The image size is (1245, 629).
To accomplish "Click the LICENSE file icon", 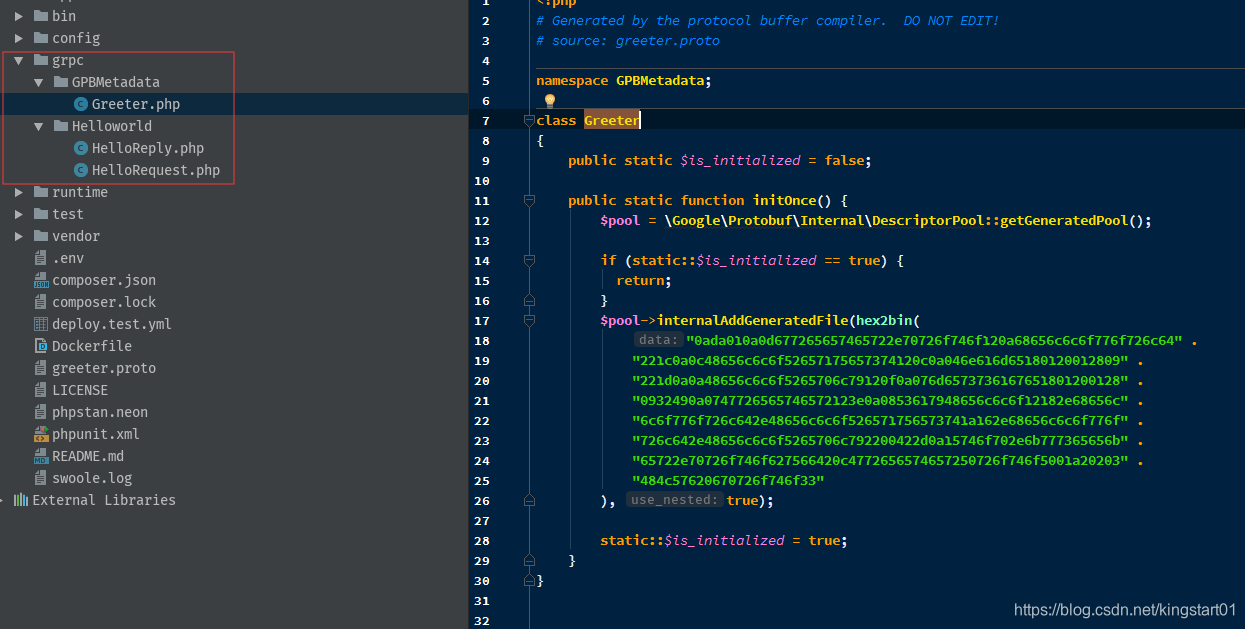I will point(41,390).
